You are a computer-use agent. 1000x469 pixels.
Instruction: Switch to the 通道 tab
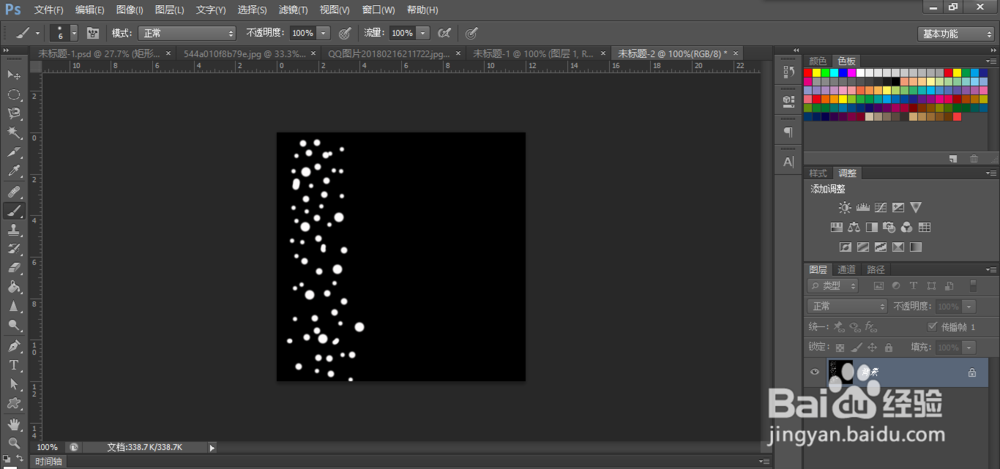846,269
